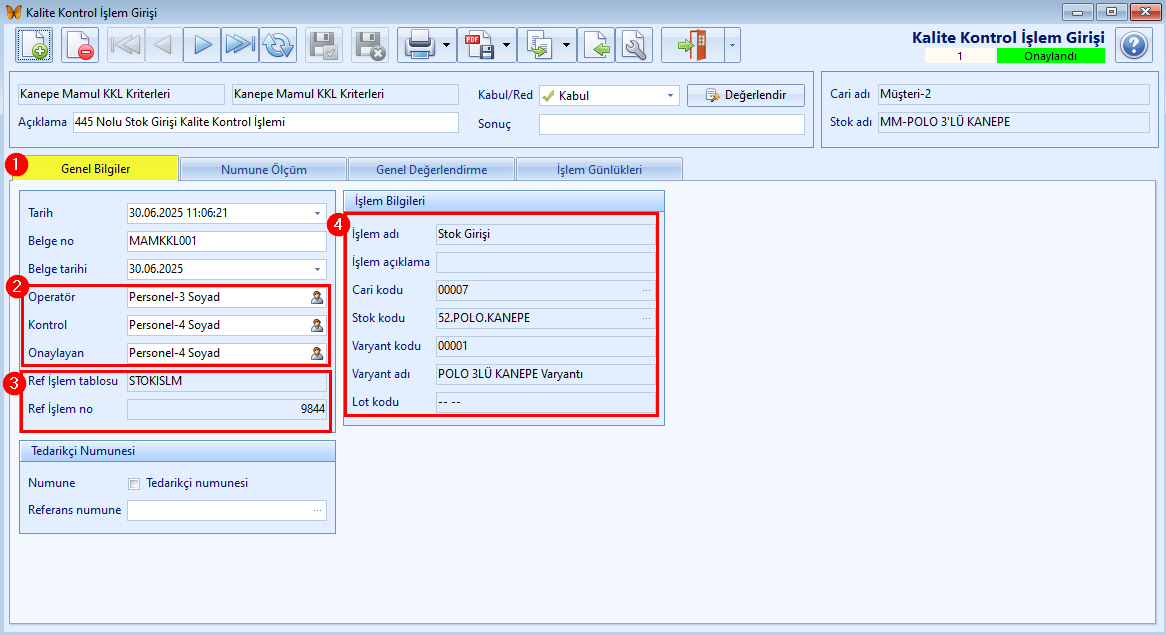Open the Genel Değerlendirme tab

pyautogui.click(x=431, y=170)
